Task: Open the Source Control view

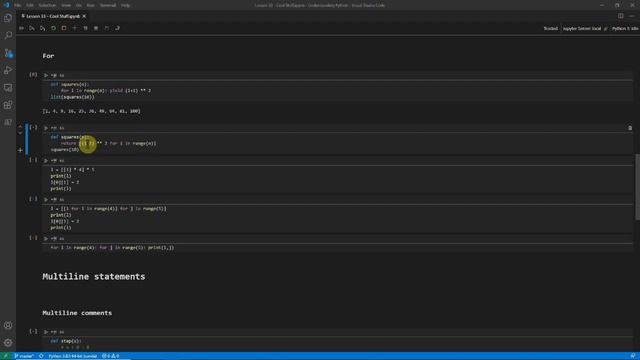Action: 8,53
